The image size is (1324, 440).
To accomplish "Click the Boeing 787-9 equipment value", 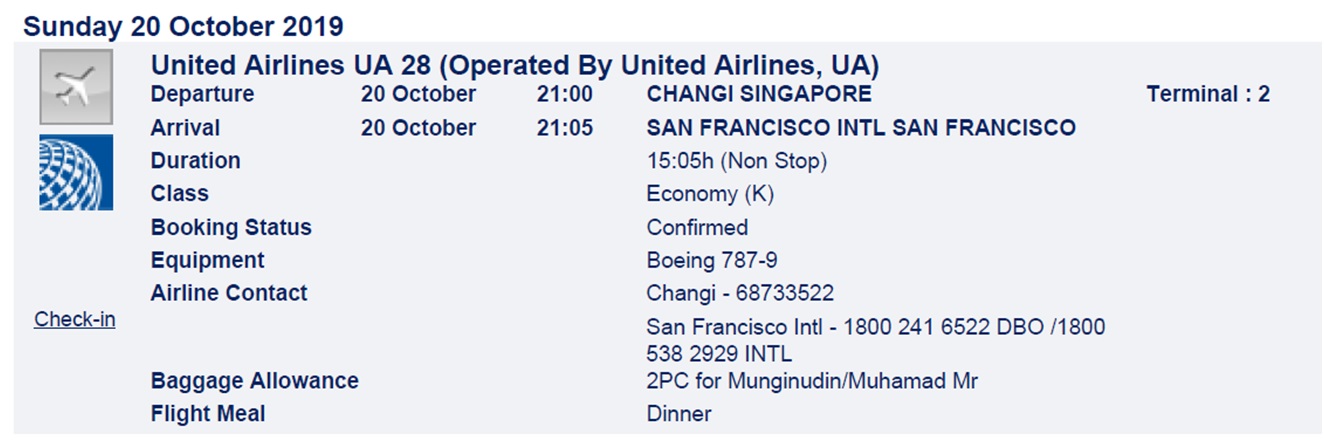I will pos(712,260).
